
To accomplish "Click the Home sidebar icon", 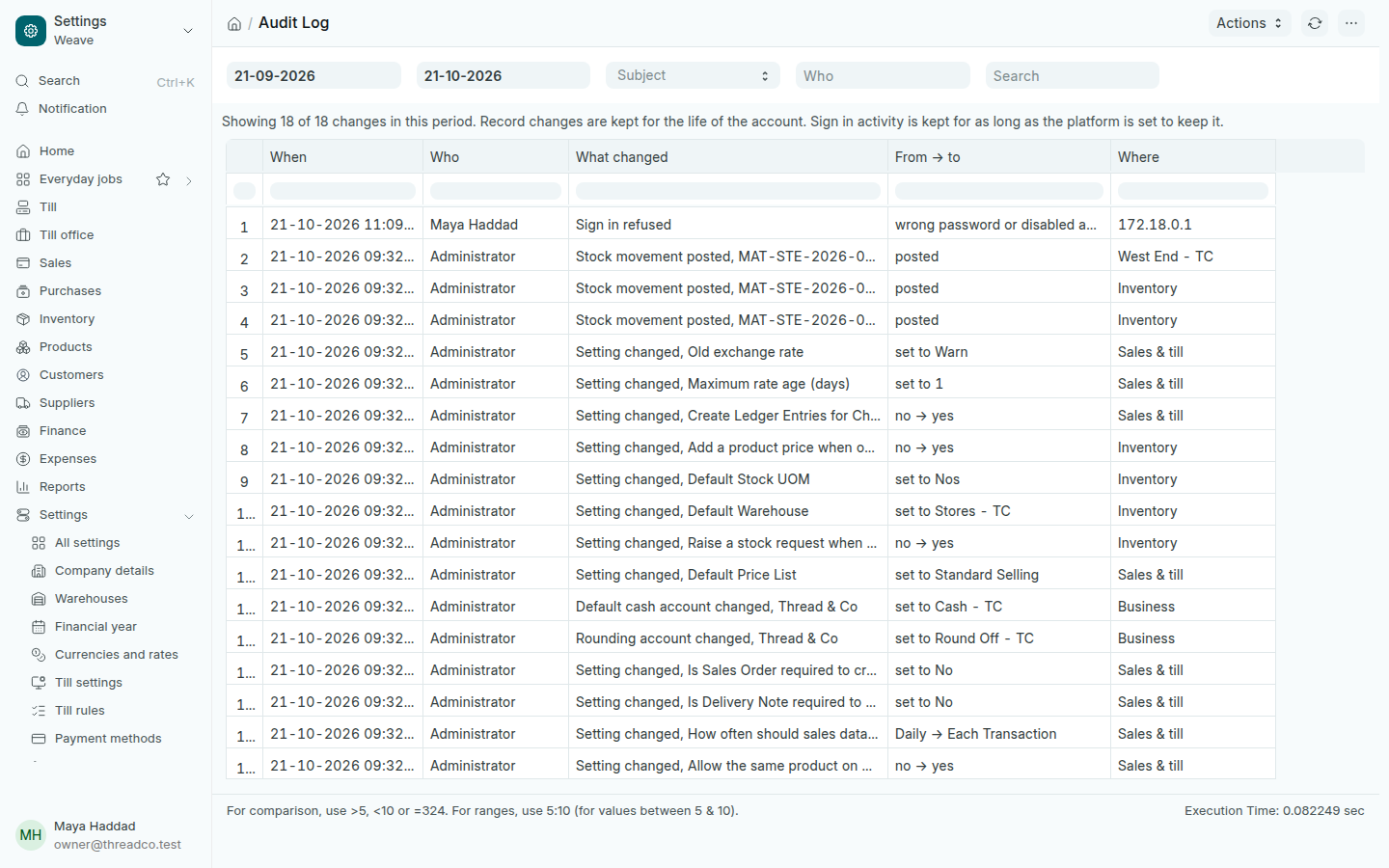I will (x=23, y=151).
